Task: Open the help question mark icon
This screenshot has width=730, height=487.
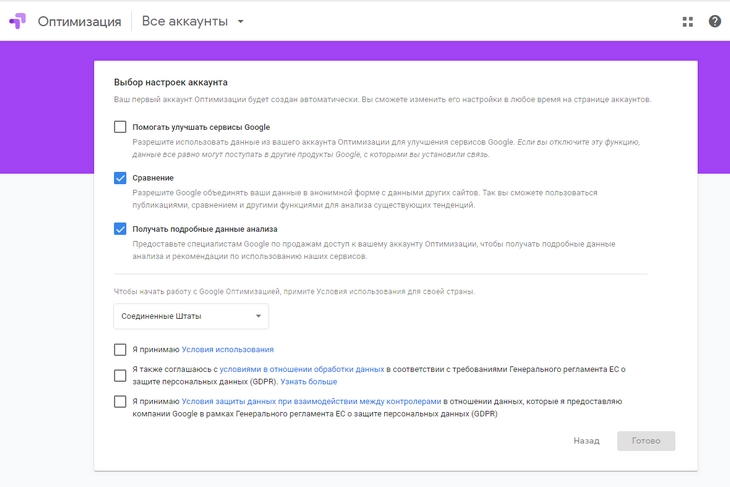Action: 714,21
